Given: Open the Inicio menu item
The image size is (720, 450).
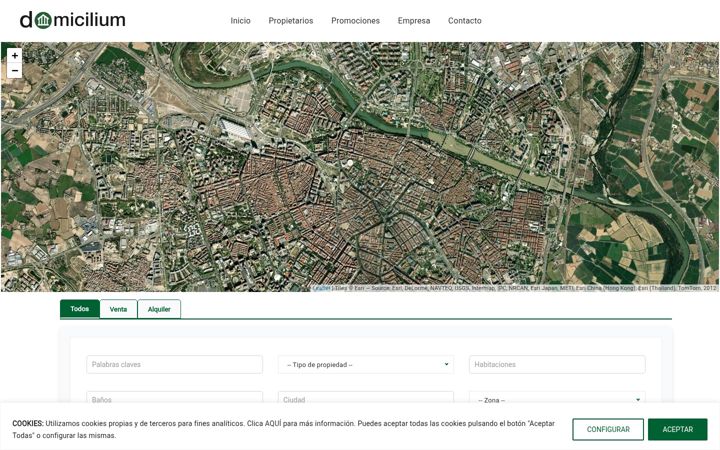Looking at the screenshot, I should click(240, 21).
